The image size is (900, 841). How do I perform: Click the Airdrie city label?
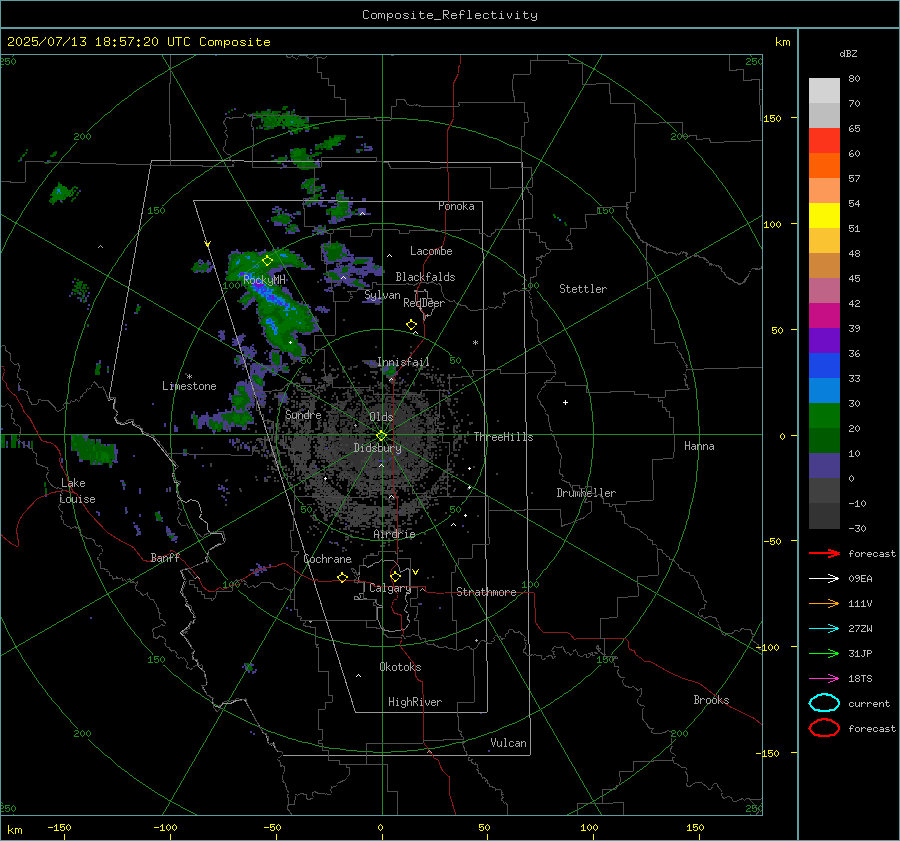(394, 534)
